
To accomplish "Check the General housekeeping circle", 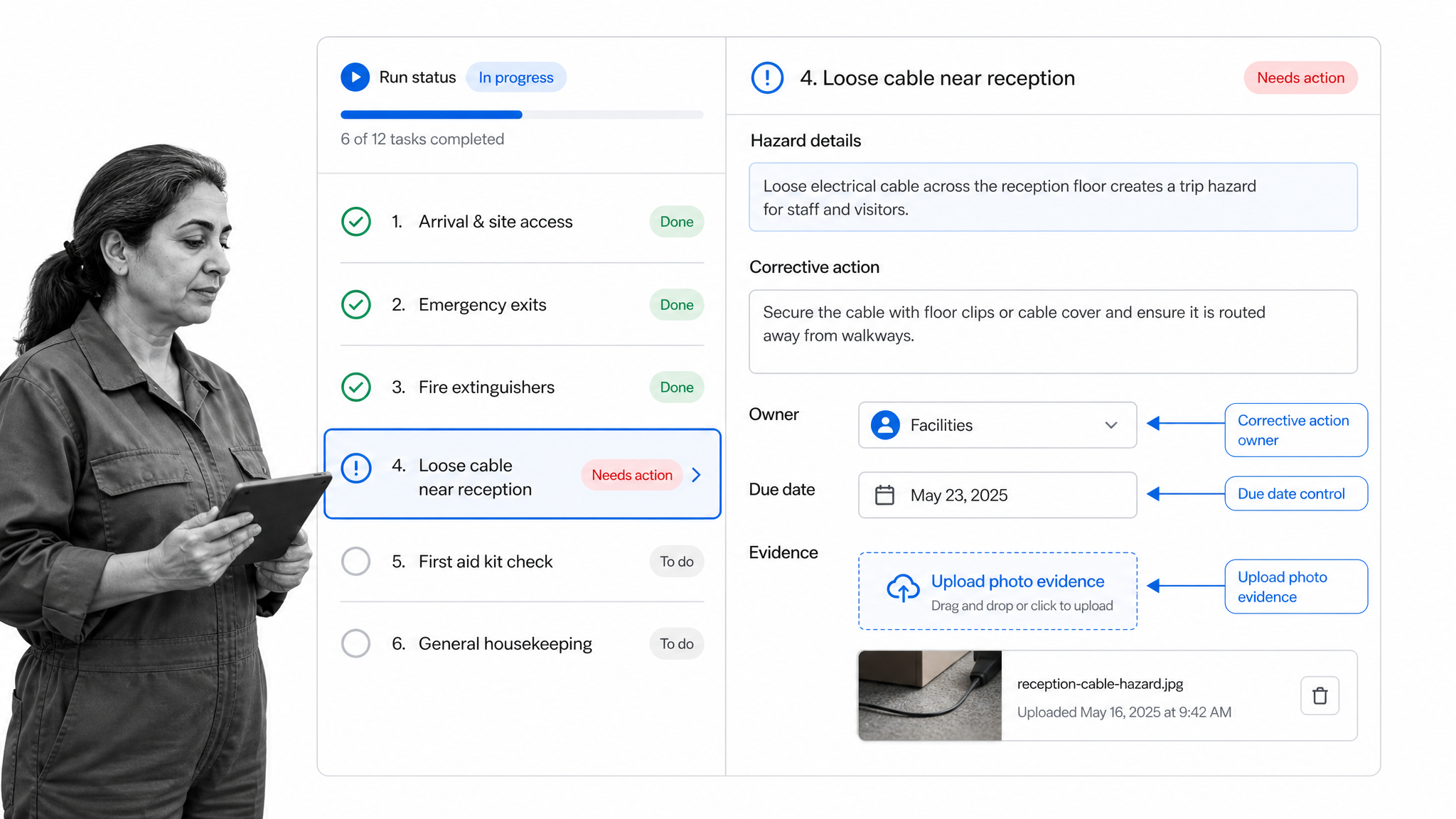I will coord(356,643).
